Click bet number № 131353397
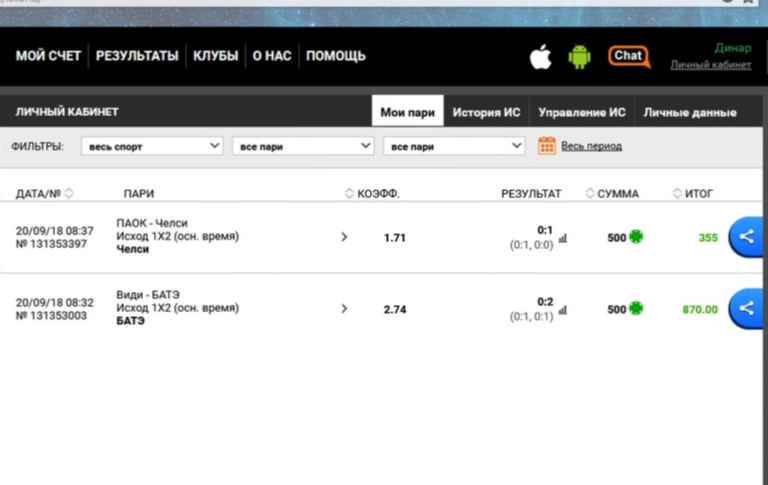Screen dimensions: 768x485 pos(51,244)
